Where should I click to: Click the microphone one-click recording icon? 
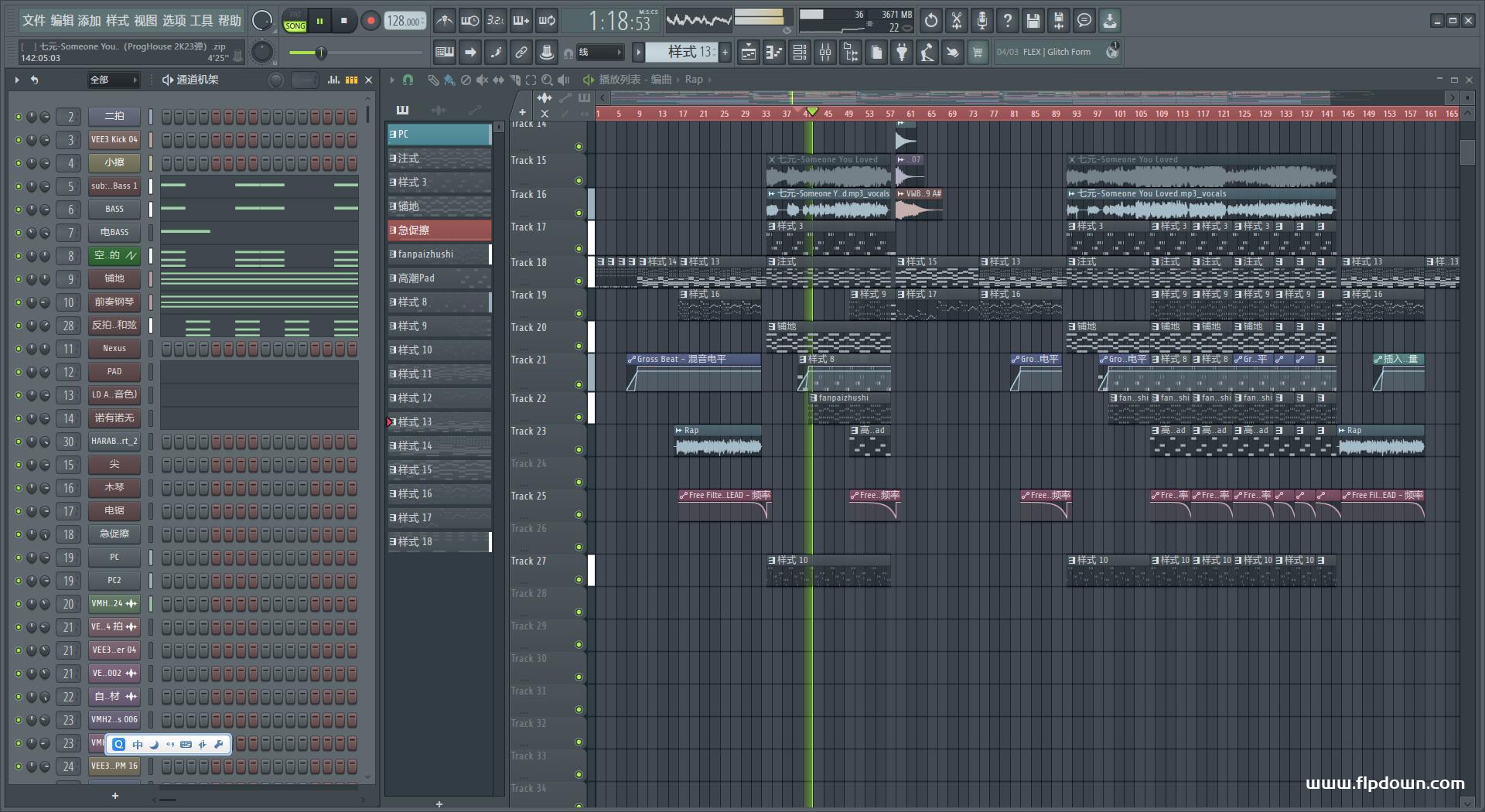tap(982, 21)
